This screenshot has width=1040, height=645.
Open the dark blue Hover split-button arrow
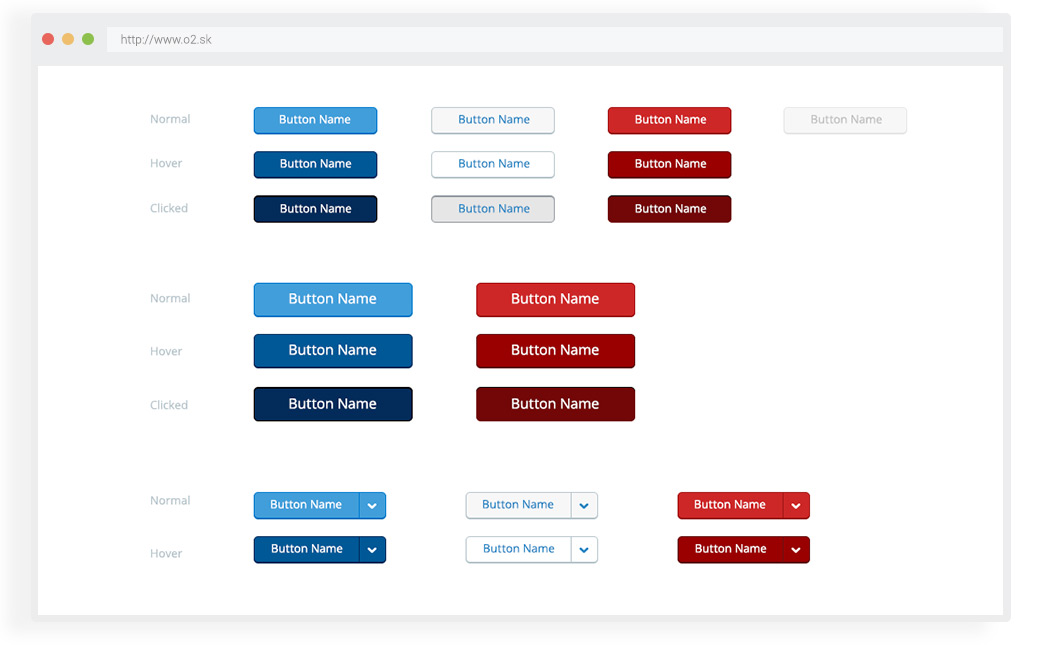372,550
